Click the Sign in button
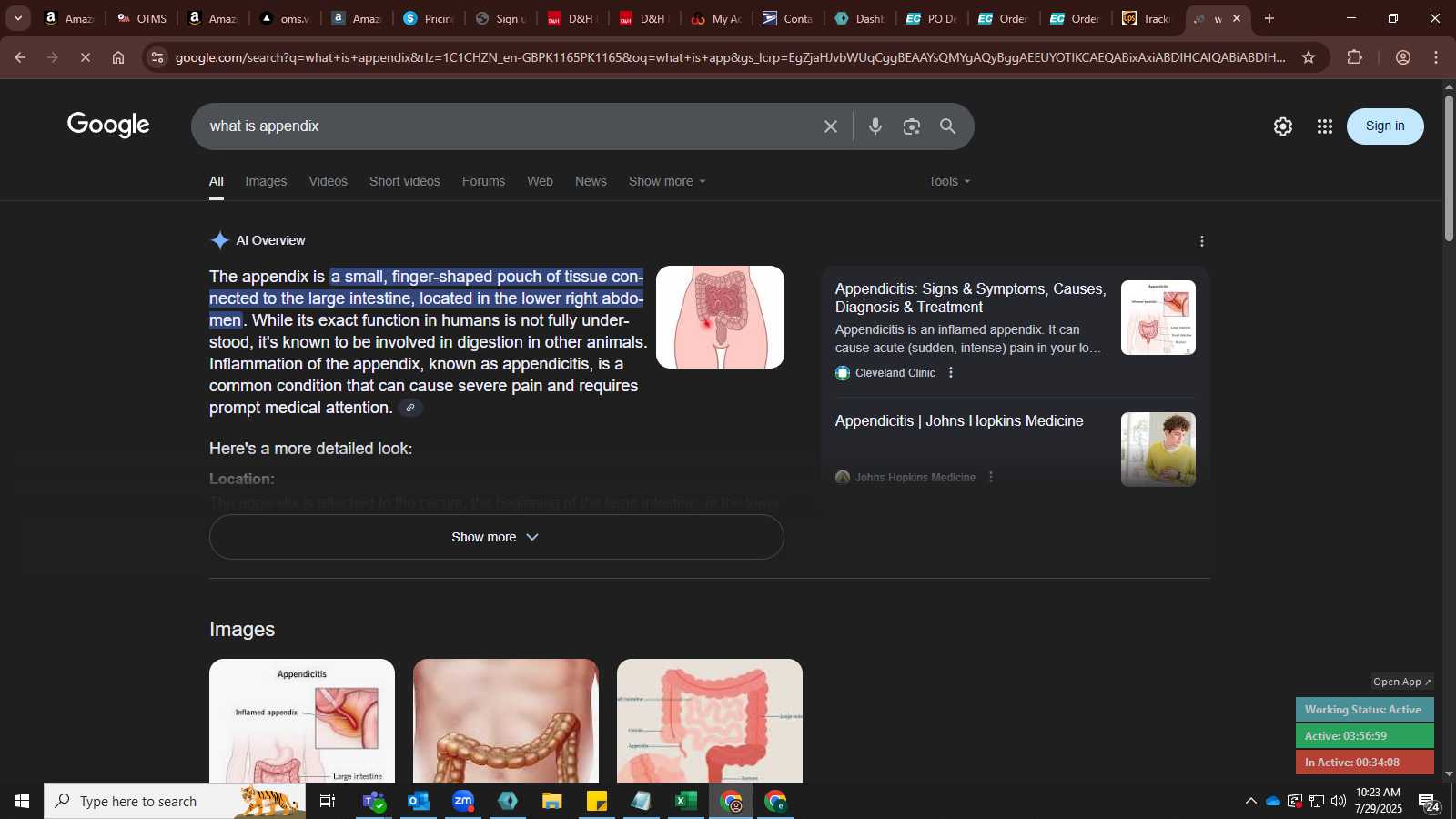Screen dimensions: 1456x819 click(x=1385, y=126)
